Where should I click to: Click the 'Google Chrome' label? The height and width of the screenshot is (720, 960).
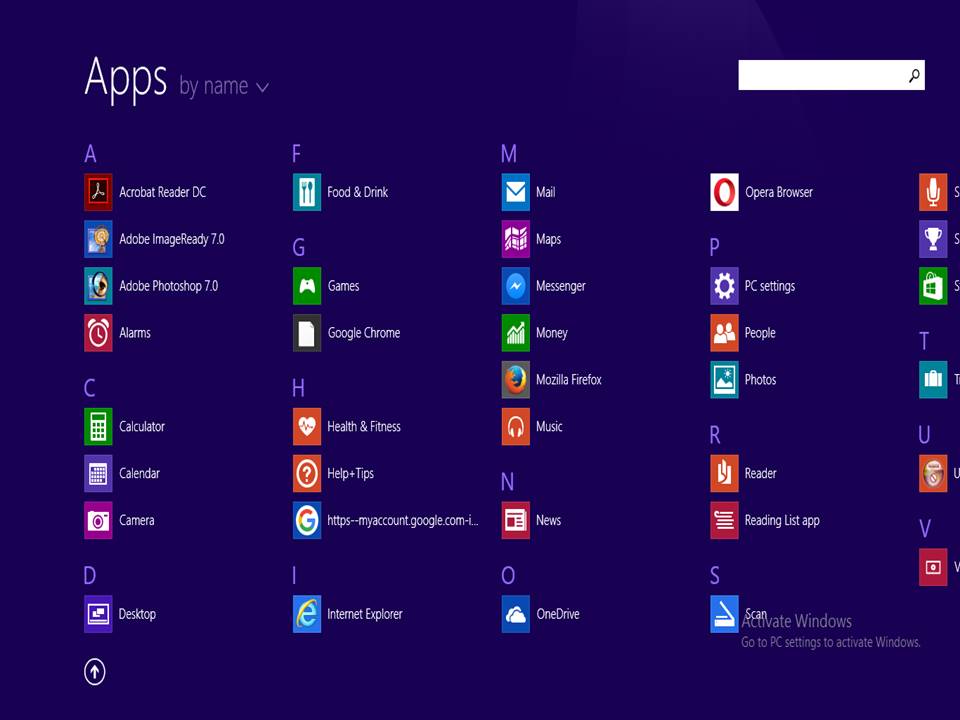click(364, 333)
